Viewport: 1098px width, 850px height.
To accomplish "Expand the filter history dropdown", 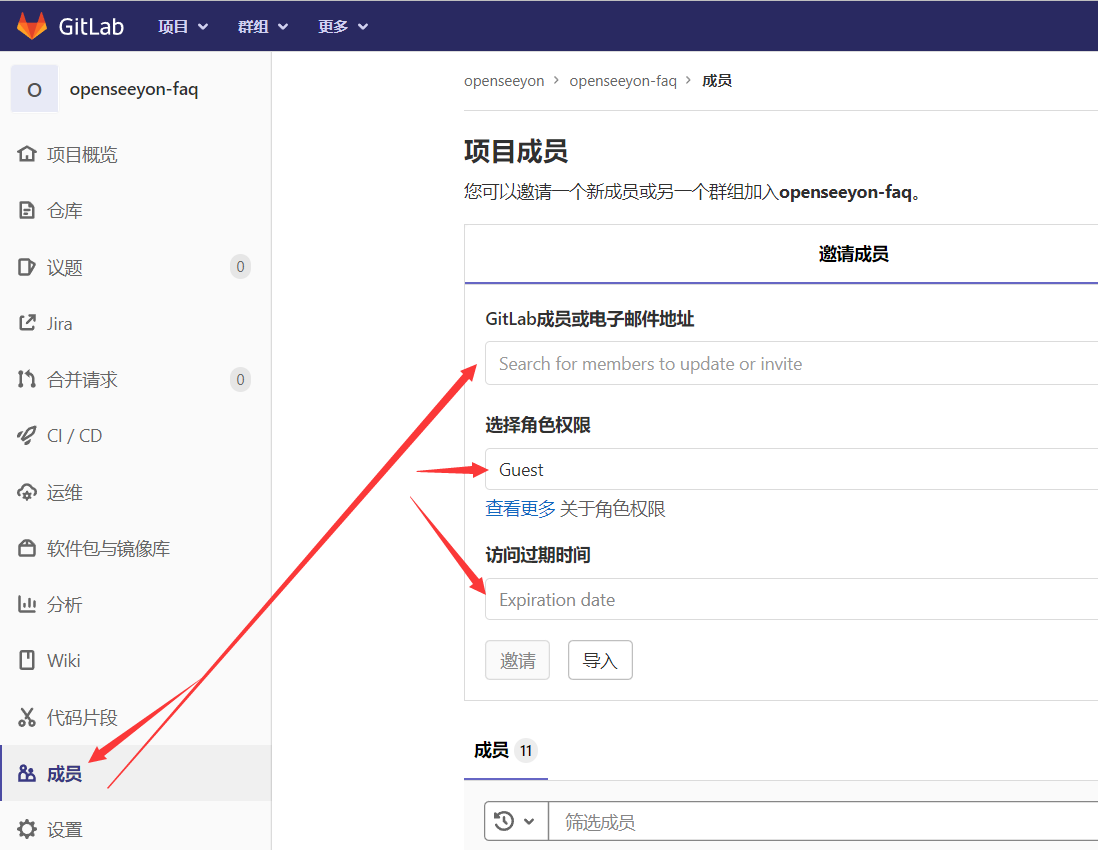I will [x=516, y=822].
